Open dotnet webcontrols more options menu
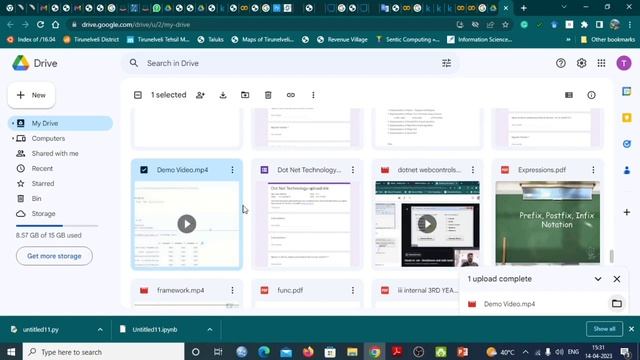The height and width of the screenshot is (360, 640). [473, 170]
